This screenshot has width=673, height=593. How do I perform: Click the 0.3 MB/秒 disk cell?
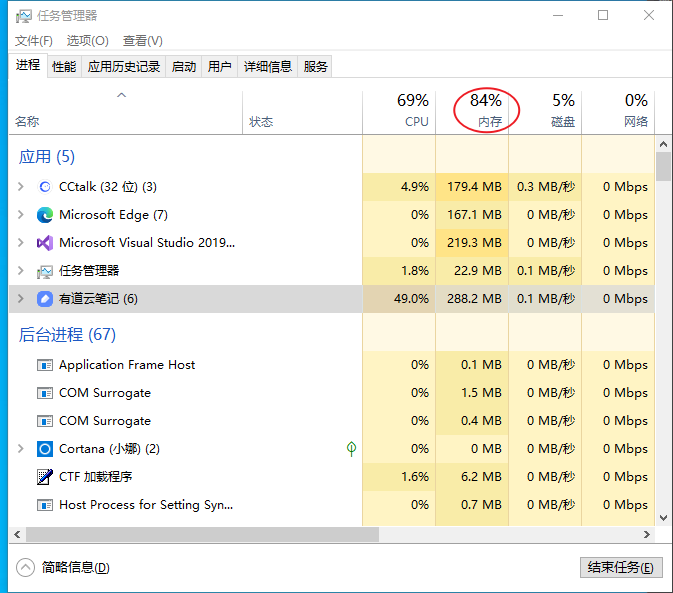pyautogui.click(x=545, y=187)
